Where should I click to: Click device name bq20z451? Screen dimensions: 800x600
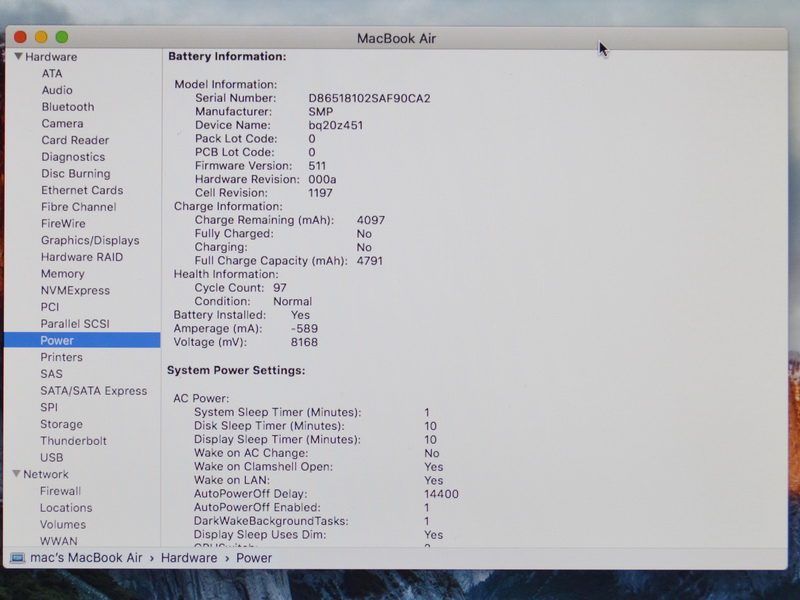[335, 126]
